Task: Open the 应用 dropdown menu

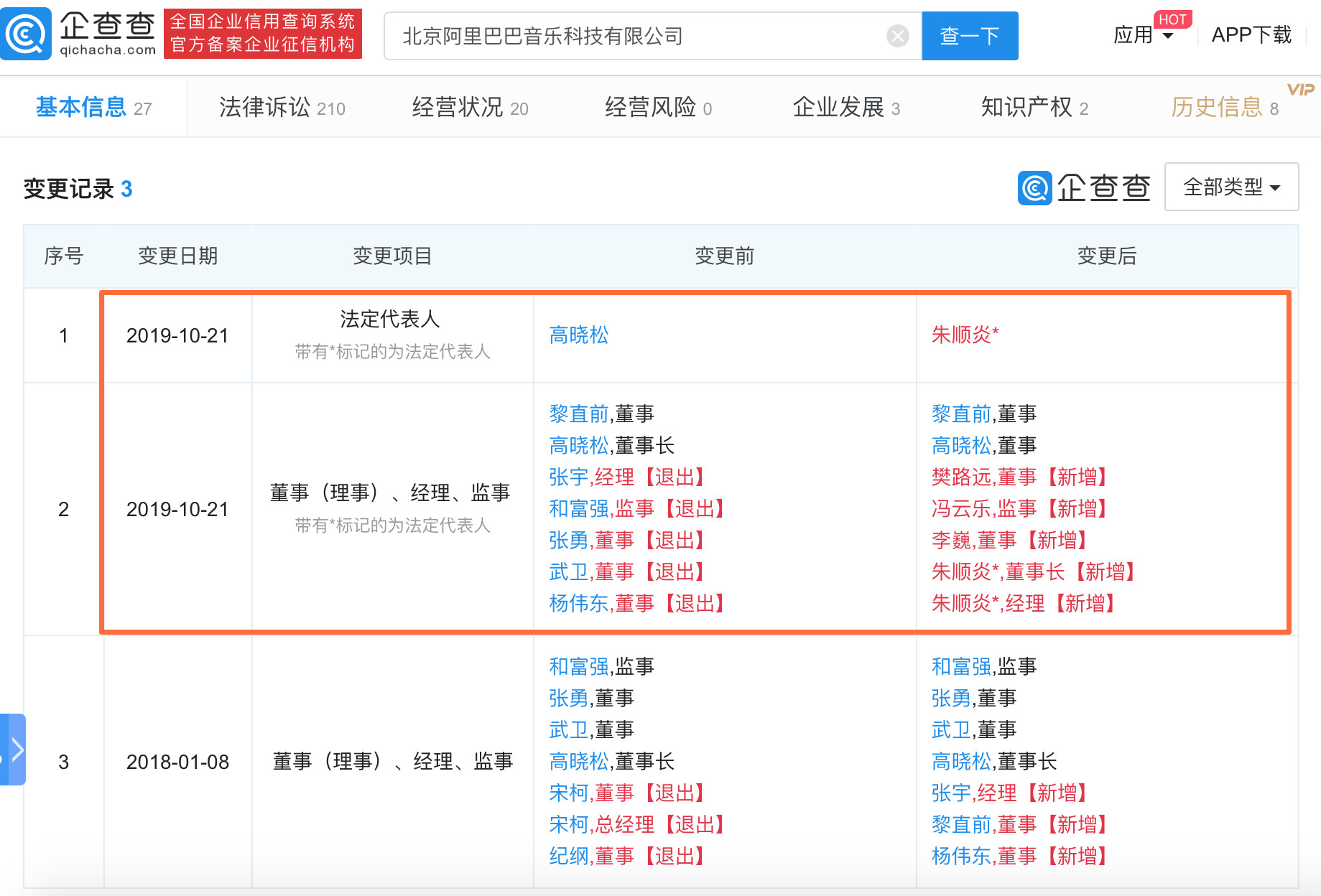Action: tap(1143, 35)
